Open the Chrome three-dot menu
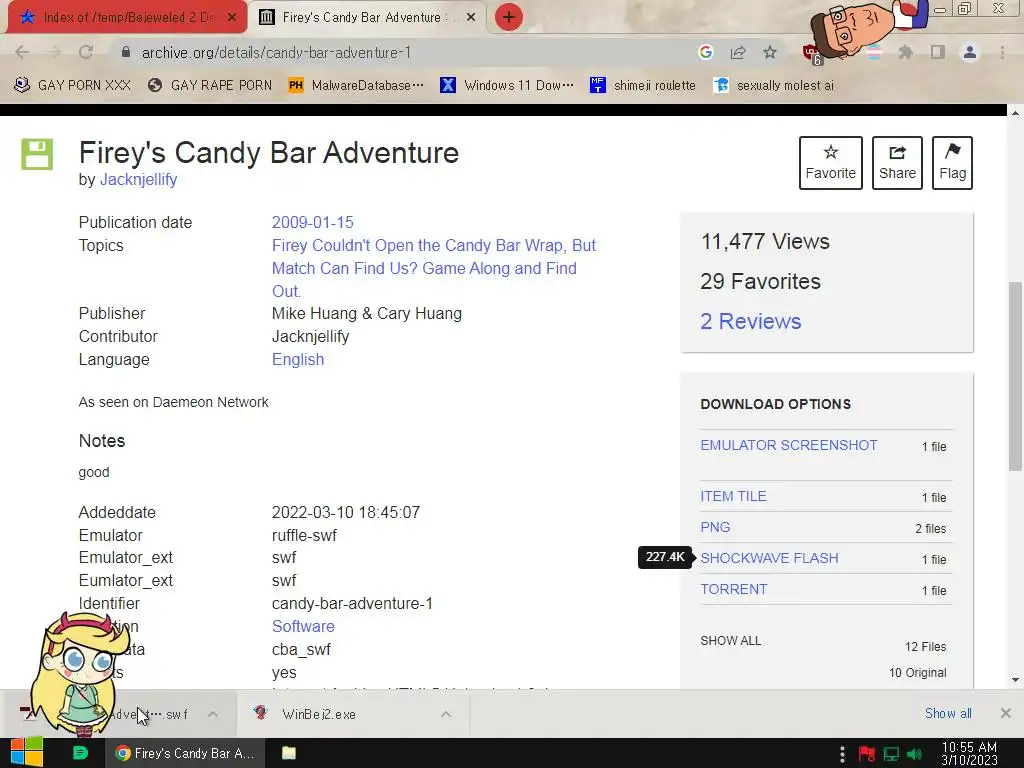Screen dimensions: 1024x768 coord(1002,52)
